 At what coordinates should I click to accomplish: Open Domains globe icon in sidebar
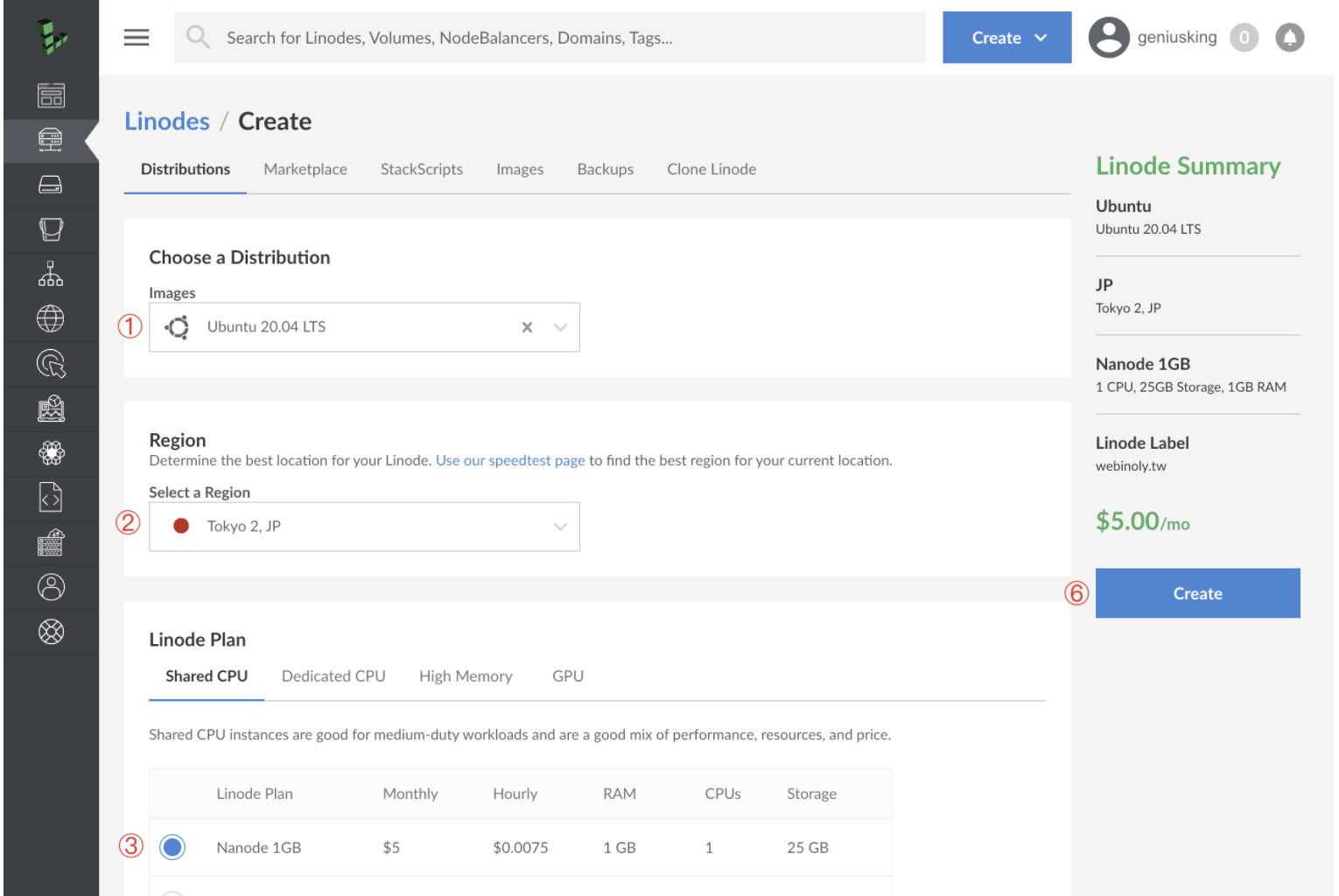[51, 318]
